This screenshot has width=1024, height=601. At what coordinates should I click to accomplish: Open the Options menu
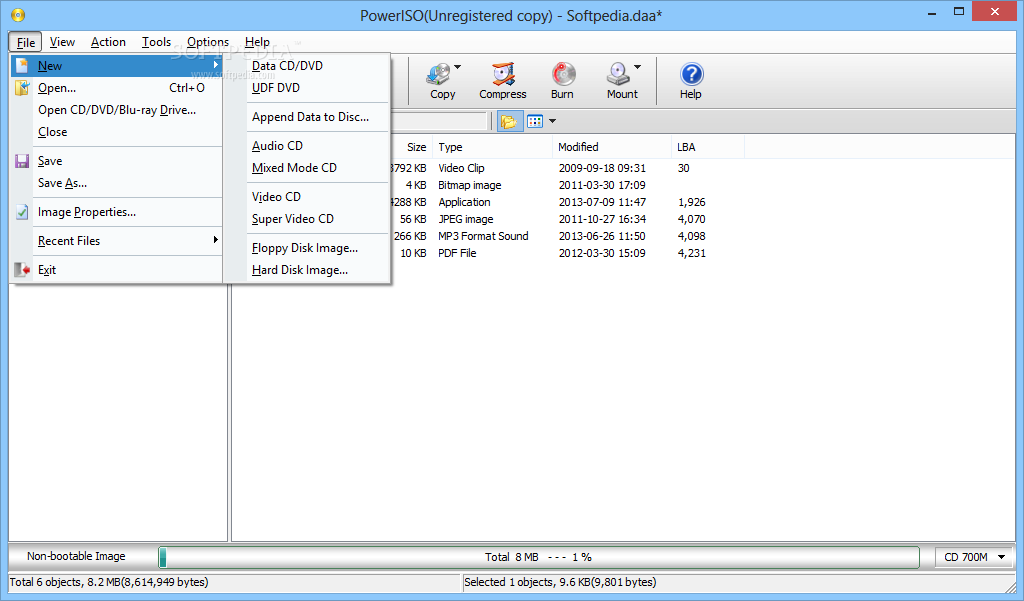tap(208, 42)
